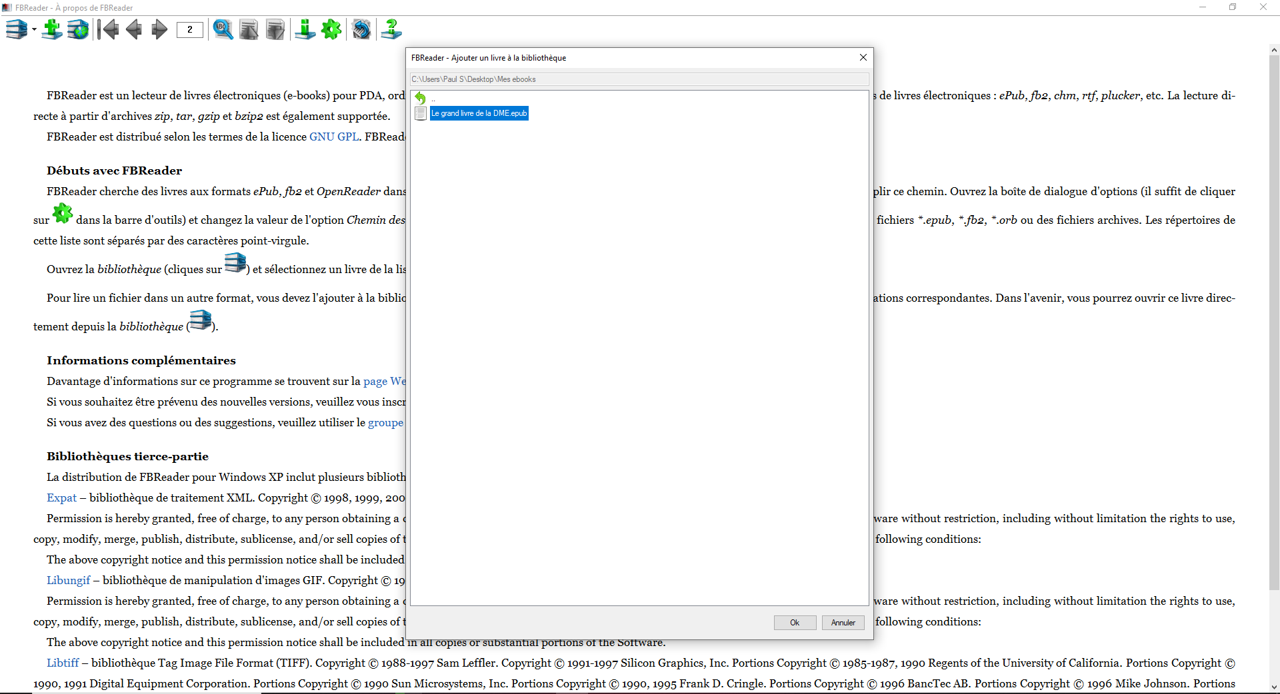Go back with the left arrow icon
This screenshot has width=1280, height=694.
pos(134,29)
